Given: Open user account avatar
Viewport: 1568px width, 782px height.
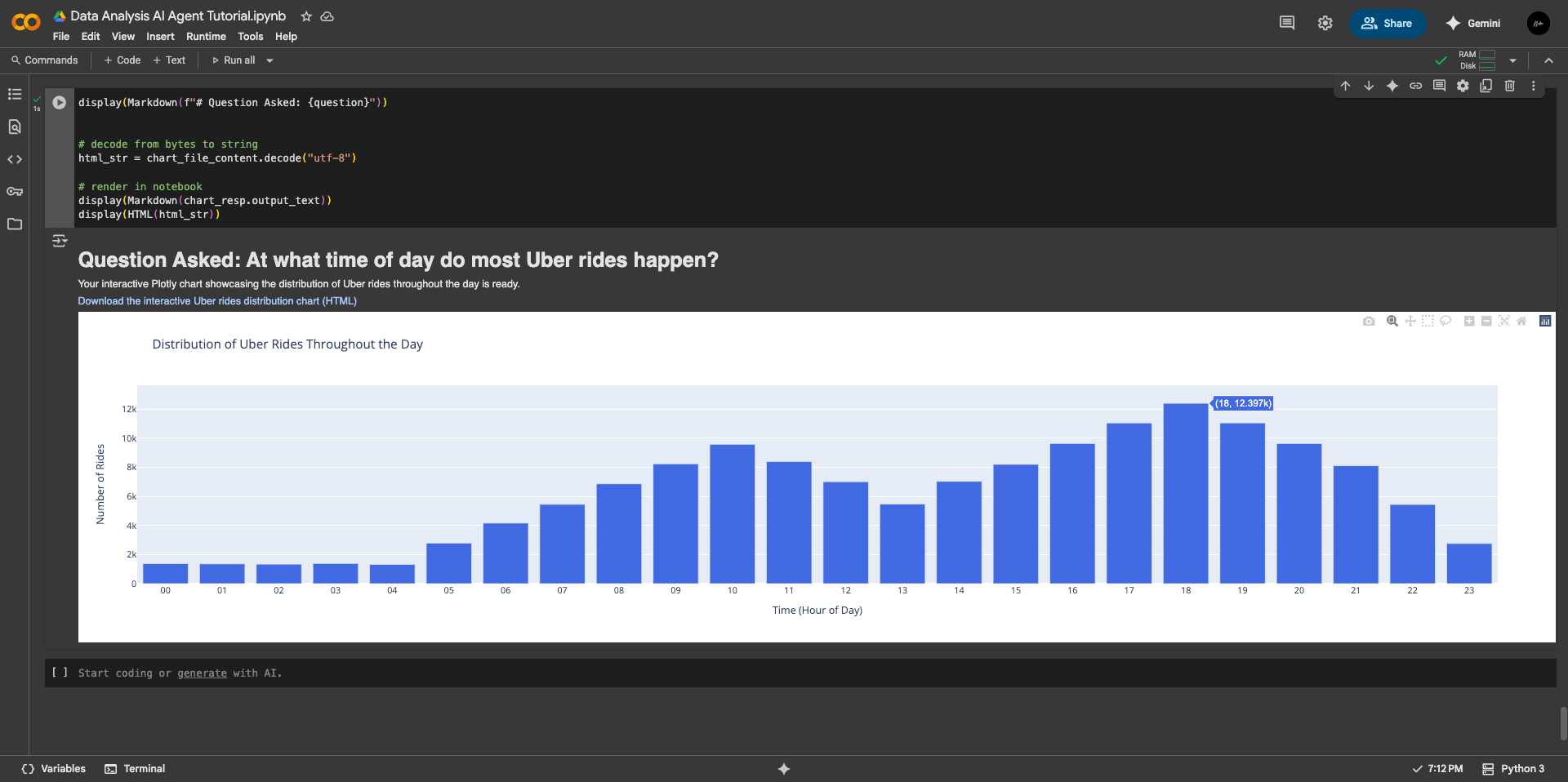Looking at the screenshot, I should click(1539, 23).
